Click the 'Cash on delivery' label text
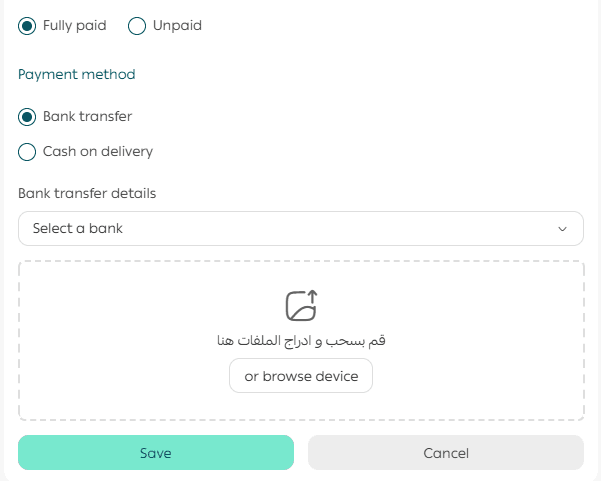Screen dimensions: 601x481 click(x=98, y=152)
